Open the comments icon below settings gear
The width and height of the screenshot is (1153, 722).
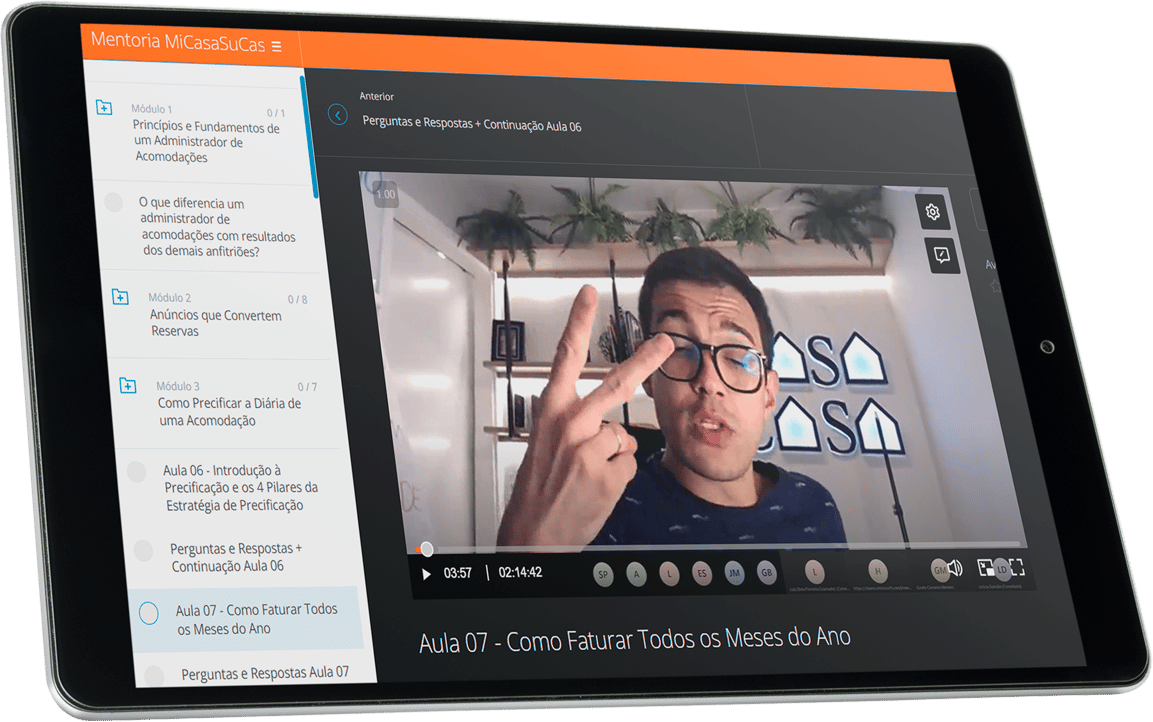[x=941, y=256]
